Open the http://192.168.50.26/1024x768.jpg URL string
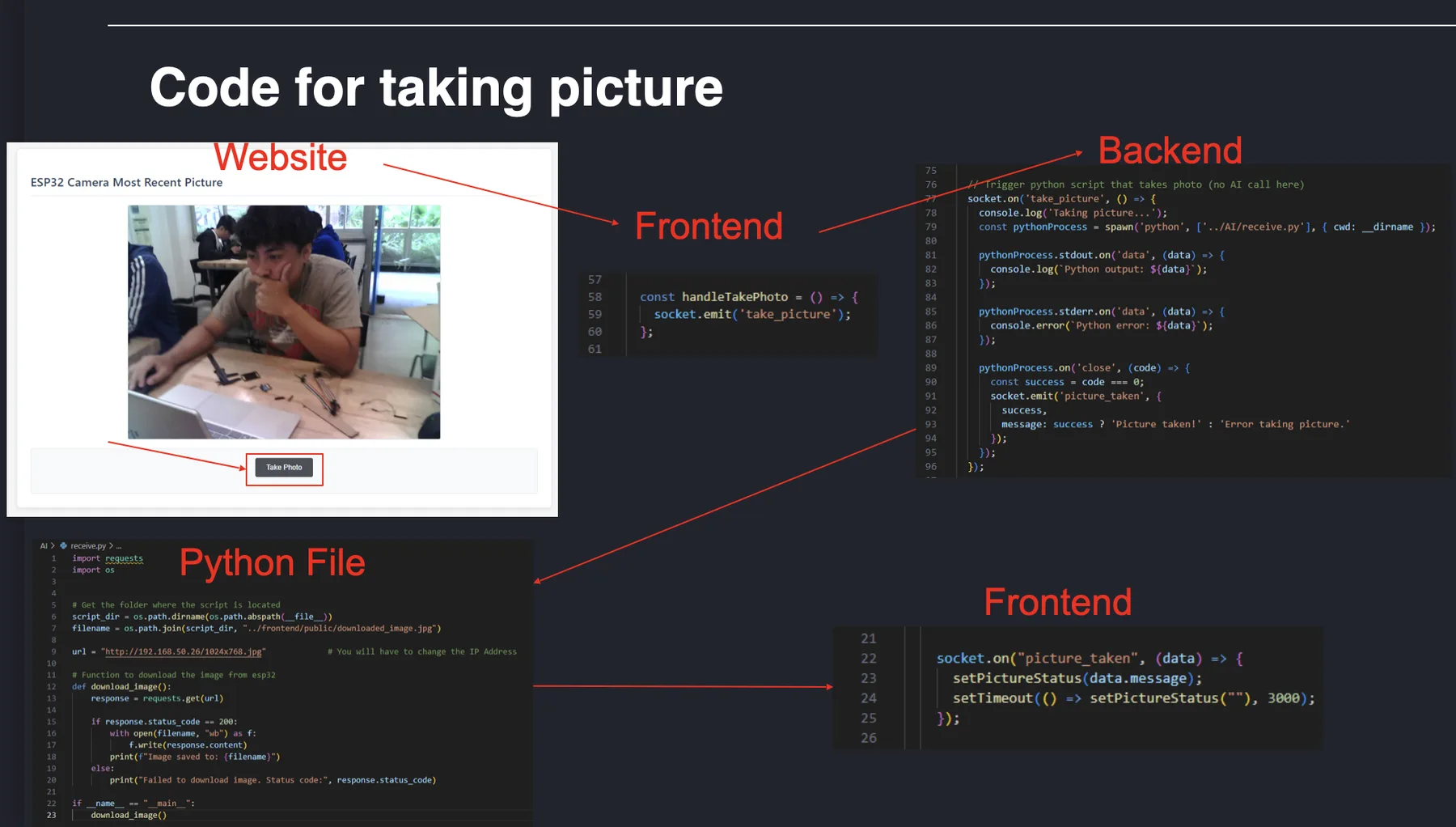Image resolution: width=1456 pixels, height=827 pixels. (x=184, y=651)
